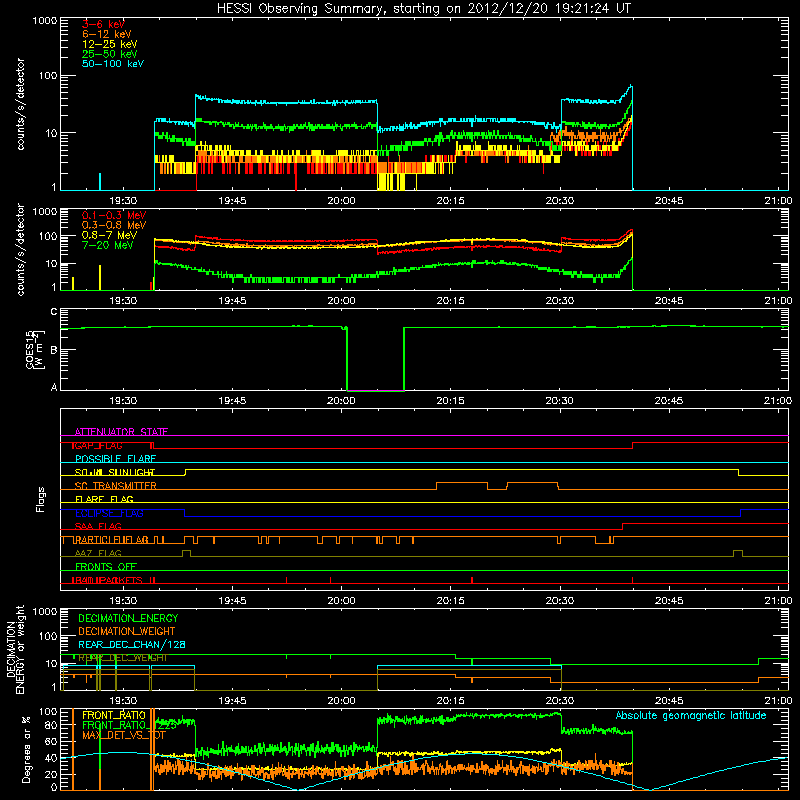Screen dimensions: 800x800
Task: Click the 19:45 tick under the keV panel
Action: point(232,201)
